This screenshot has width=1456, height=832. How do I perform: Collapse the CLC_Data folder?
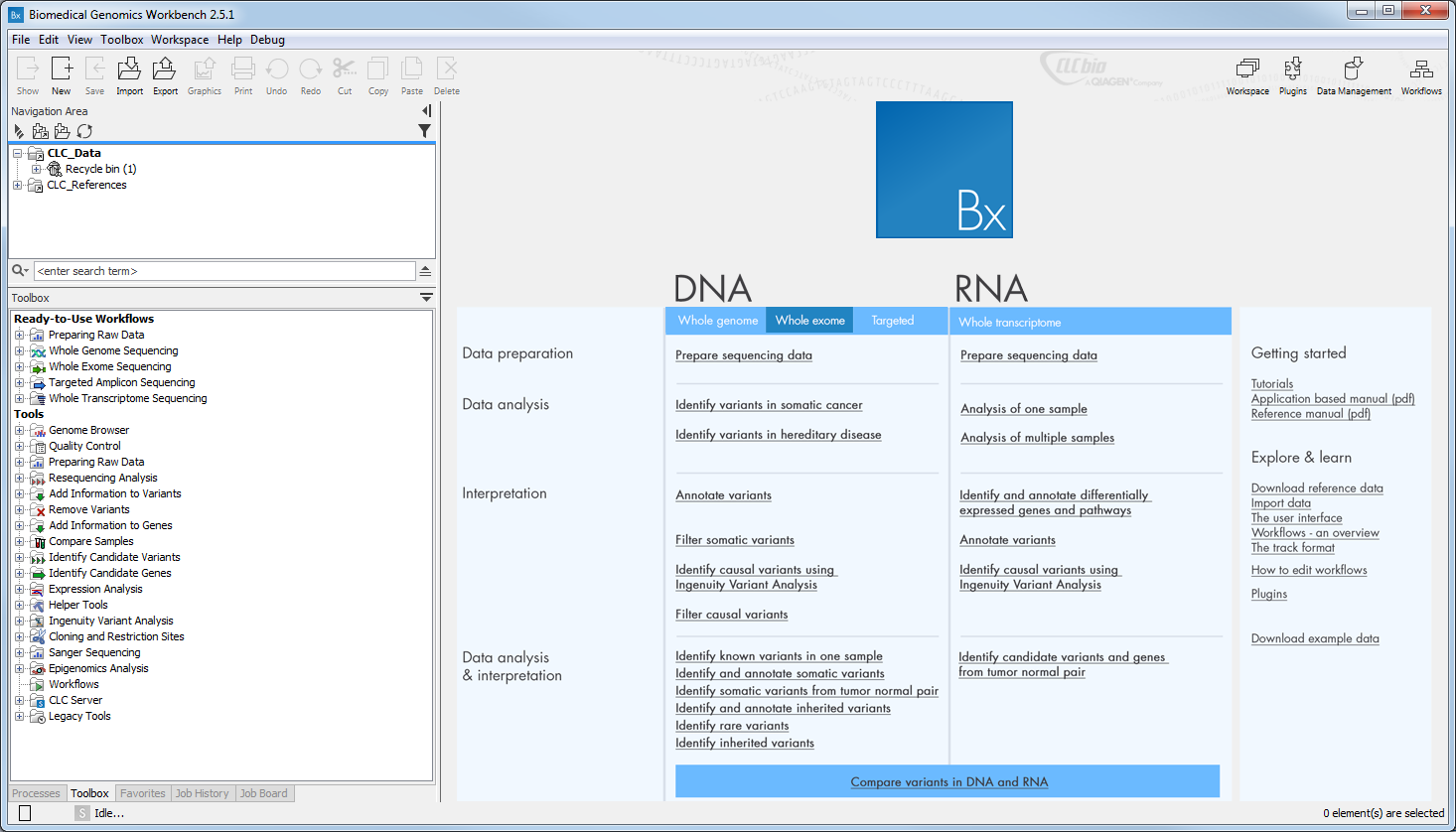(x=18, y=153)
